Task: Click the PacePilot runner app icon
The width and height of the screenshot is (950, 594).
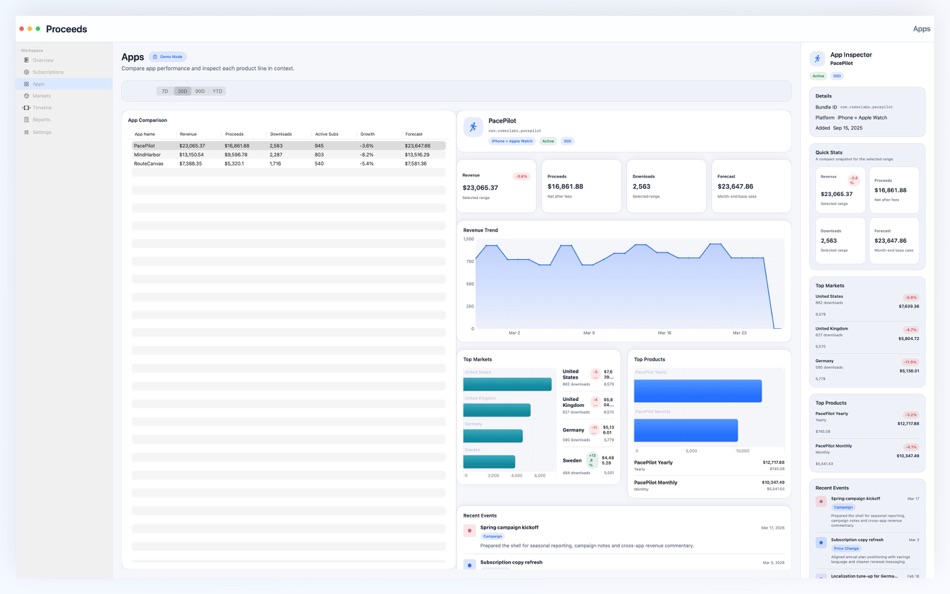Action: coord(473,127)
